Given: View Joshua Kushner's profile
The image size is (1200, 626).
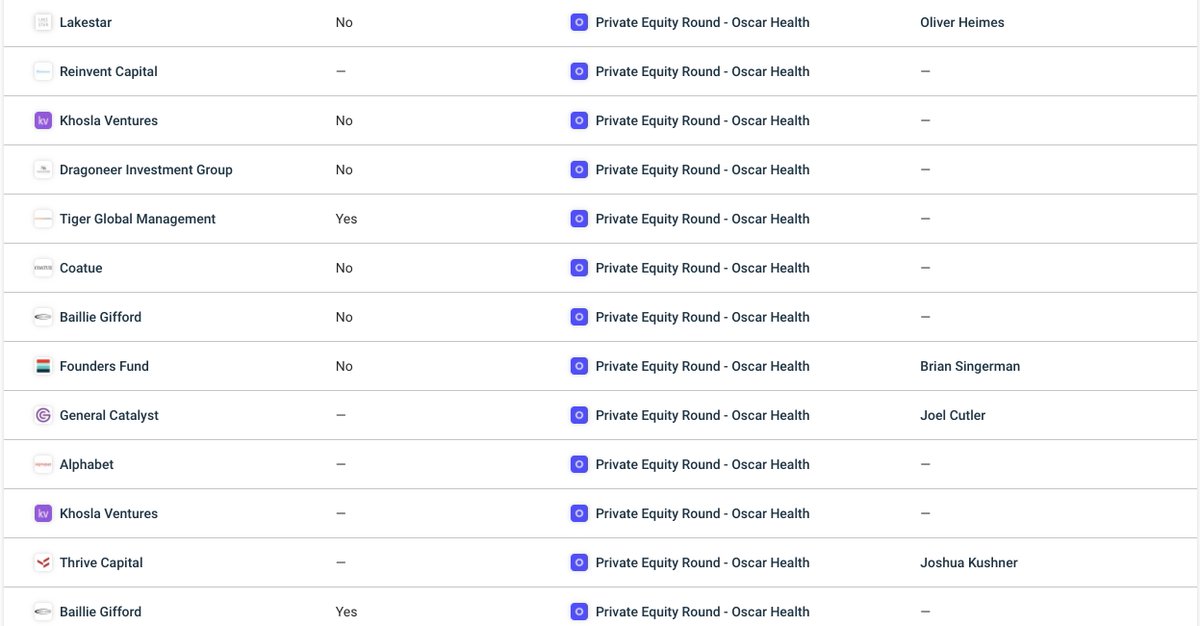Looking at the screenshot, I should click(x=968, y=563).
